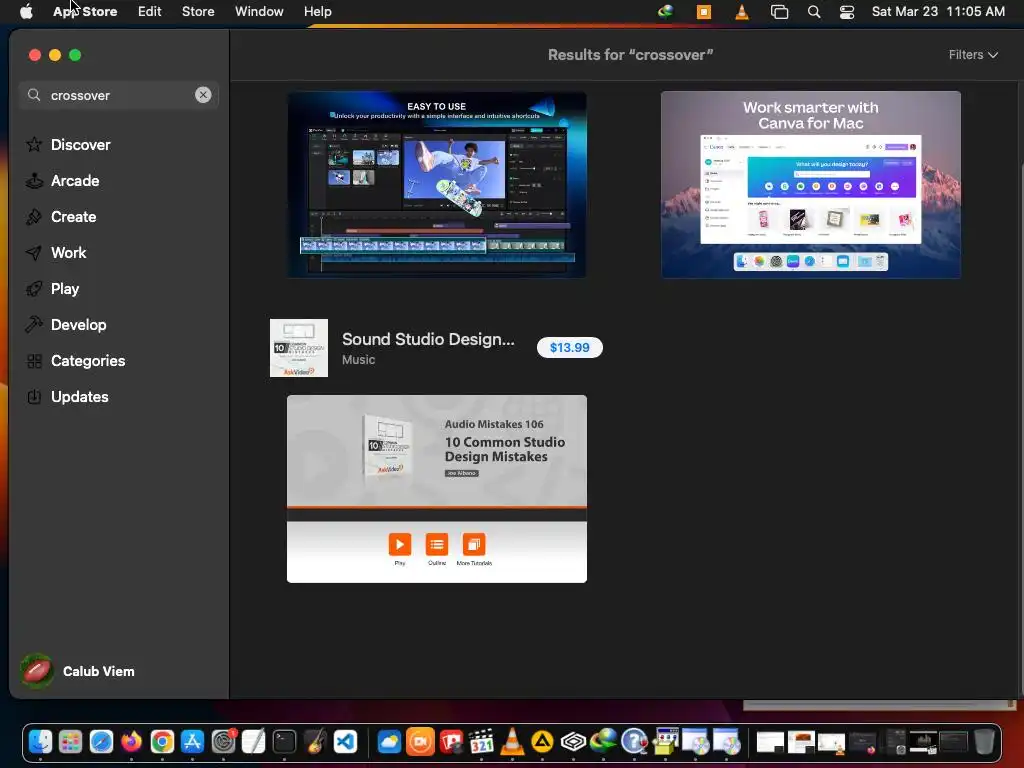Open the orange screen recorder dock icon

[x=420, y=742]
